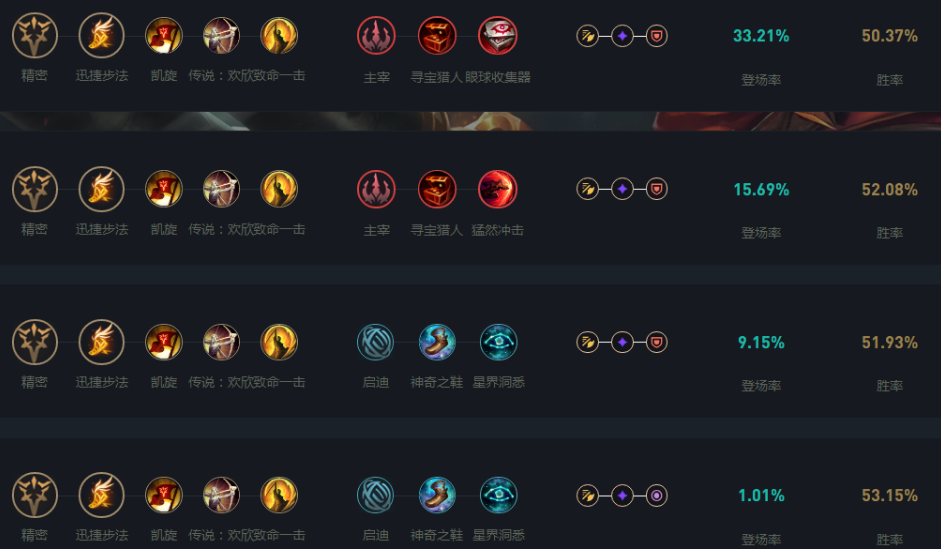Click the Sudden Impact (猛然冲击) rune icon
The width and height of the screenshot is (941, 549).
498,189
